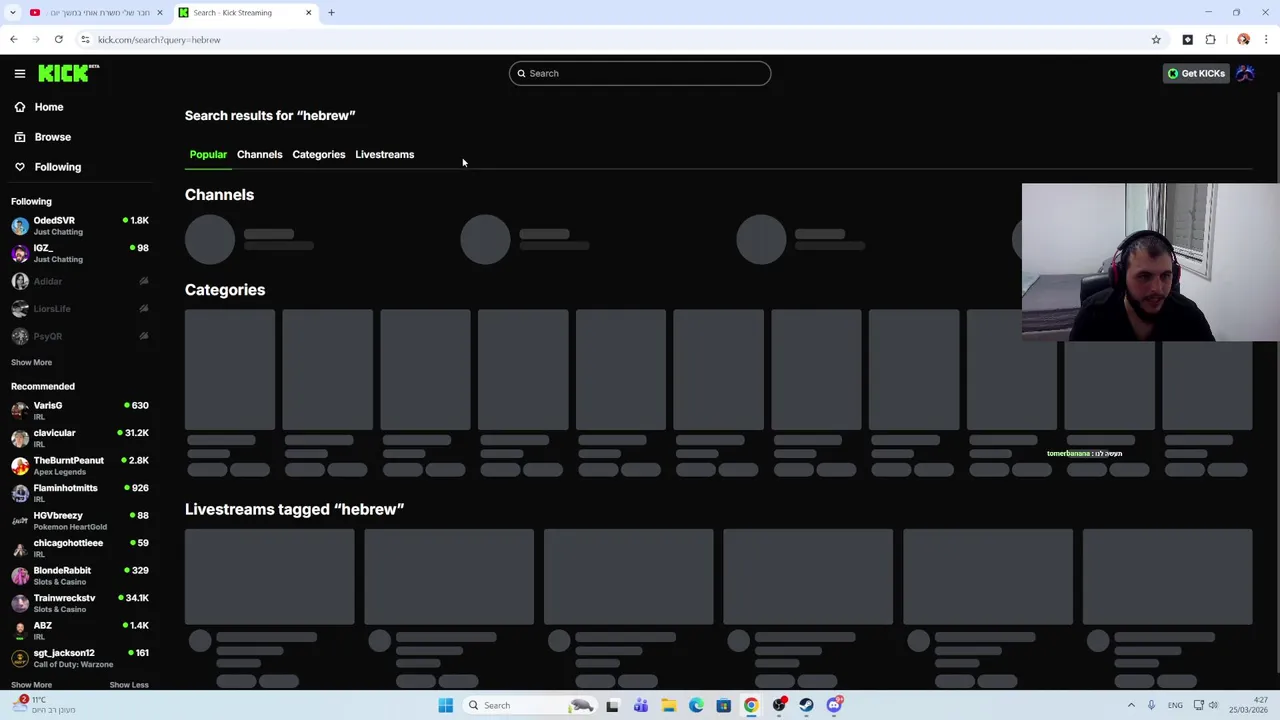Open the user profile avatar menu

1245,73
